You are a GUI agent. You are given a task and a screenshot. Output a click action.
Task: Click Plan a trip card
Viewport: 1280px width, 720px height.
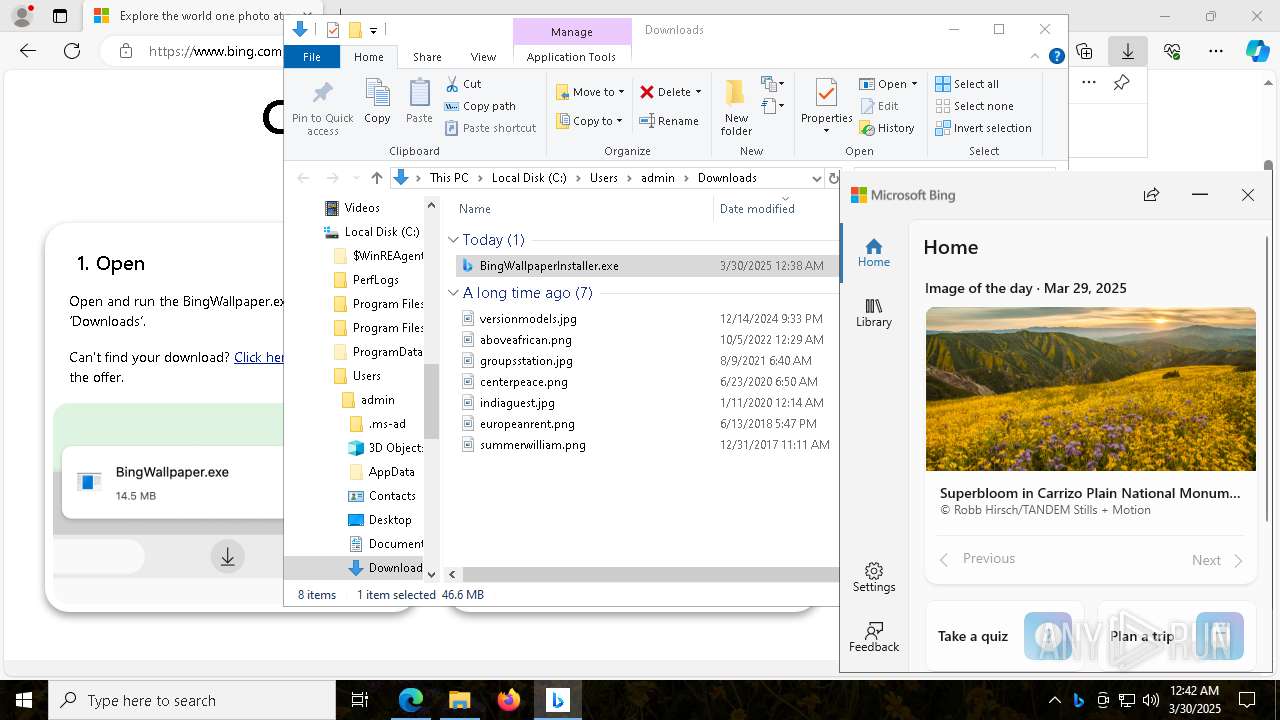pos(1177,636)
